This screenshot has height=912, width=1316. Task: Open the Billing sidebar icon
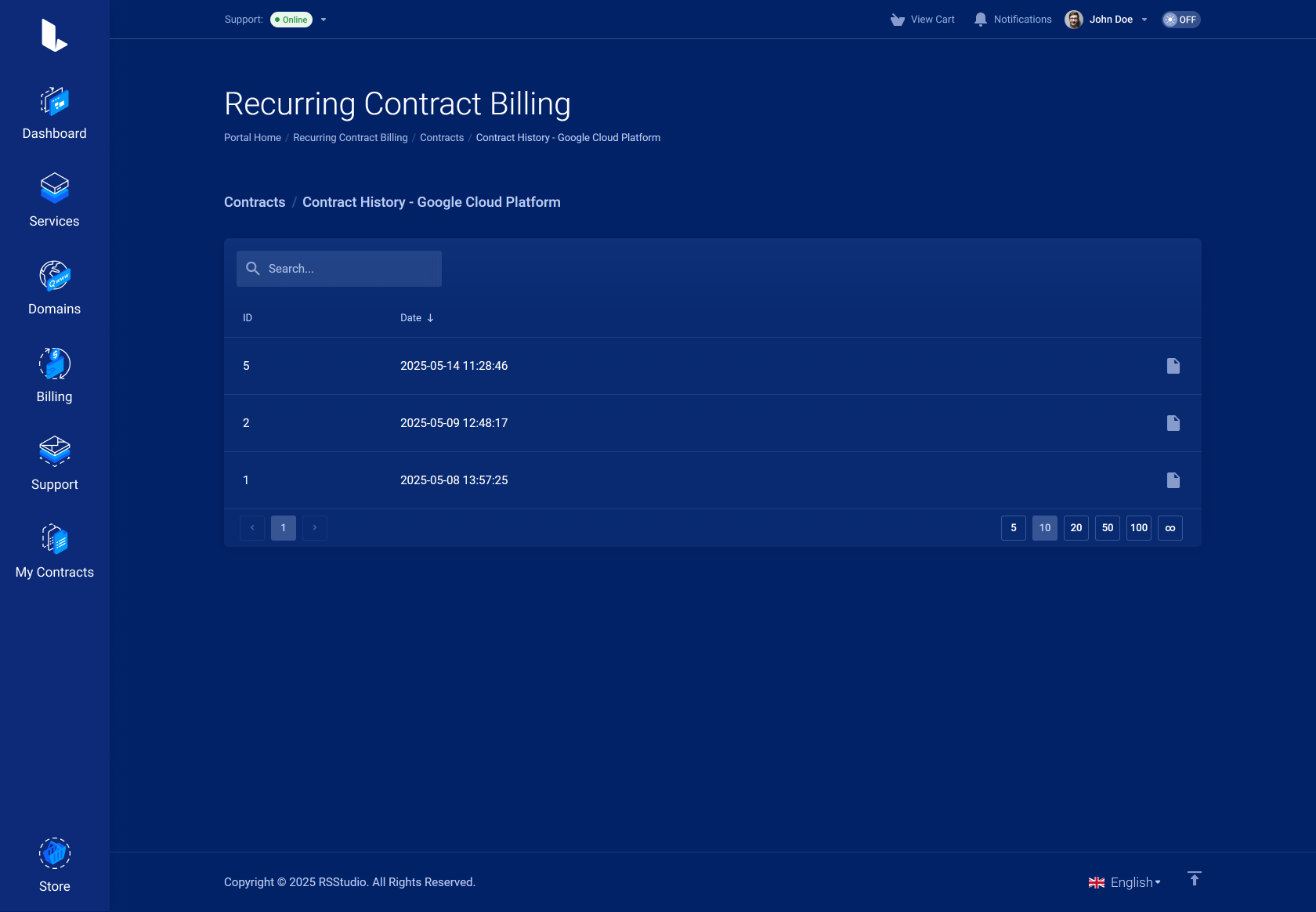click(x=55, y=364)
